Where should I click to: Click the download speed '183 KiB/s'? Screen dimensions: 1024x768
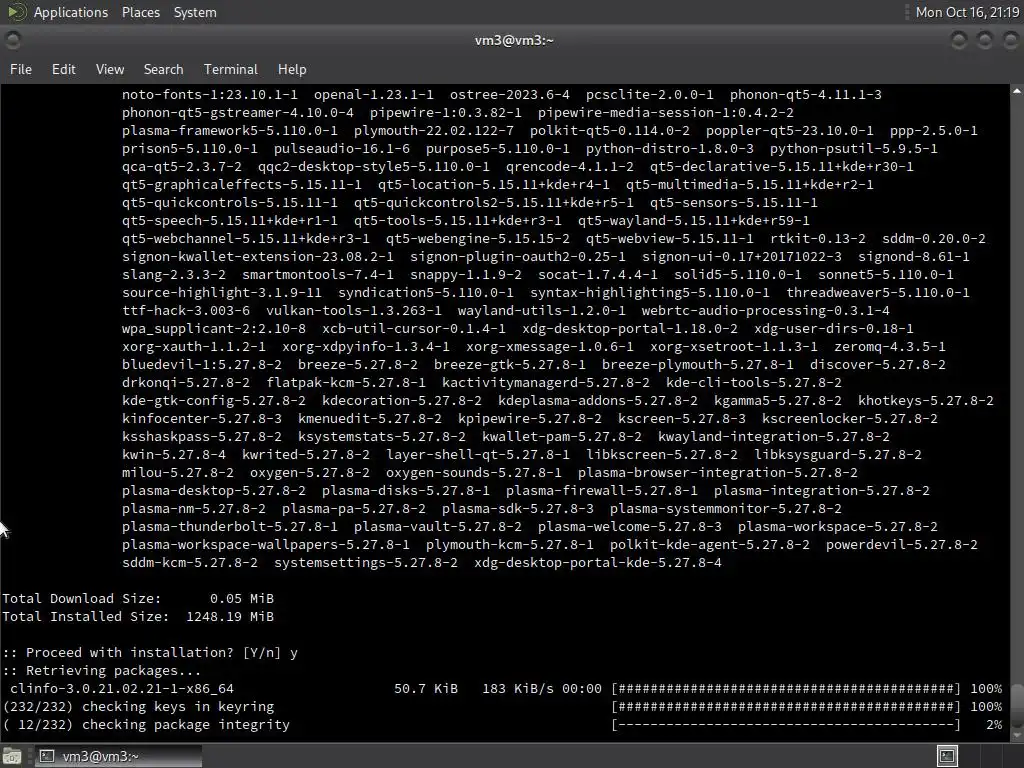pos(518,688)
